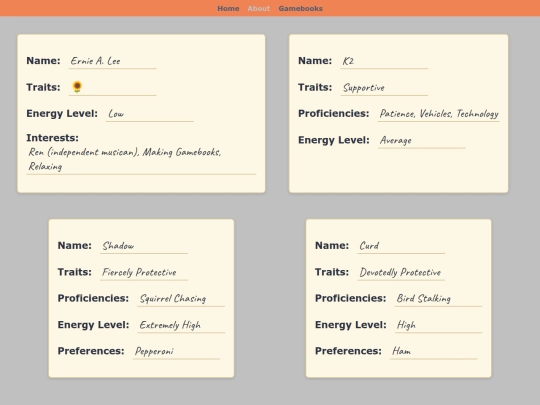Select the Extremely High energy field
The height and width of the screenshot is (405, 540).
[181, 325]
